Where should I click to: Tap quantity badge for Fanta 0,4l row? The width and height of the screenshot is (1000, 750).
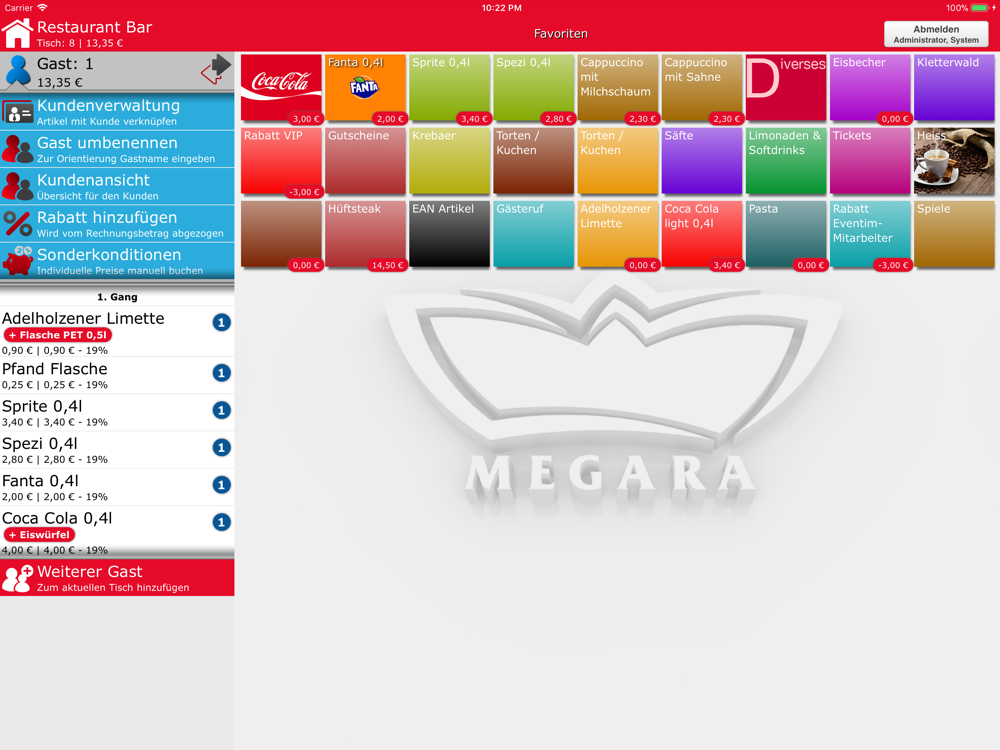pyautogui.click(x=221, y=485)
